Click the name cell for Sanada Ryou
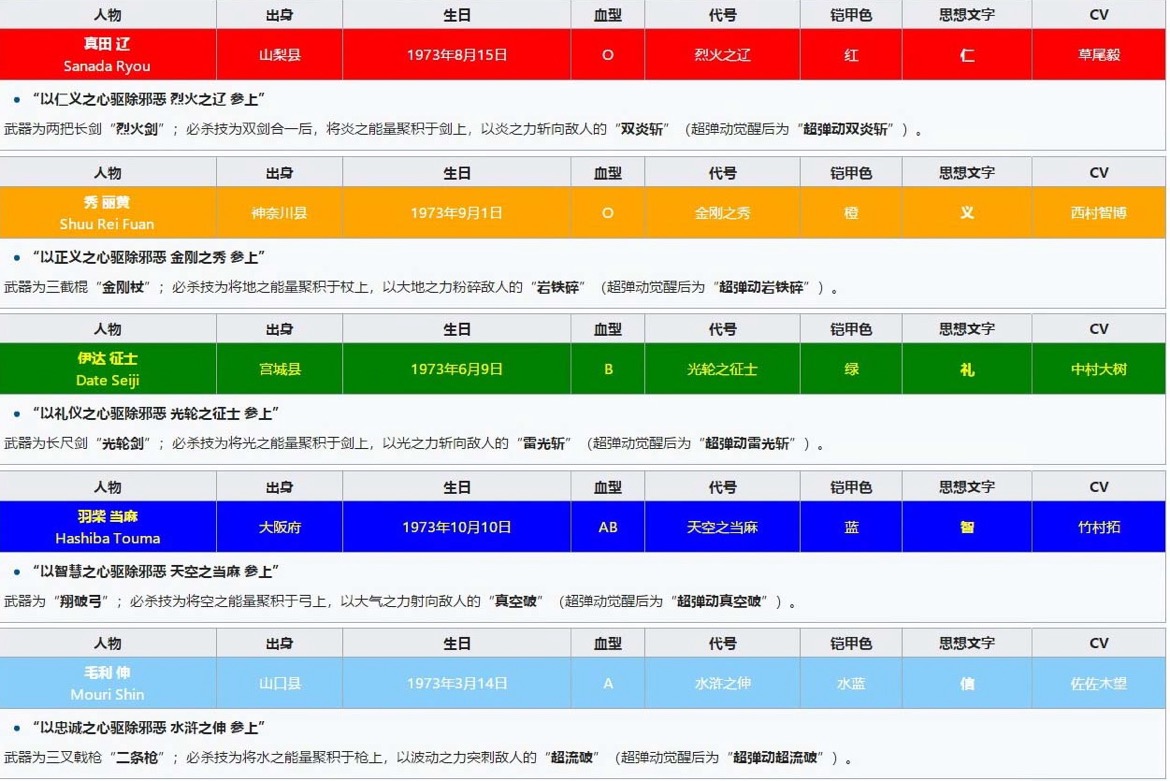1170x781 pixels. click(x=107, y=55)
